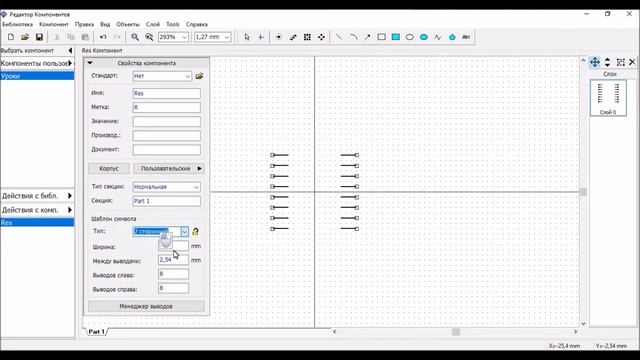Click into the Значение field
The height and width of the screenshot is (360, 640).
click(x=167, y=121)
